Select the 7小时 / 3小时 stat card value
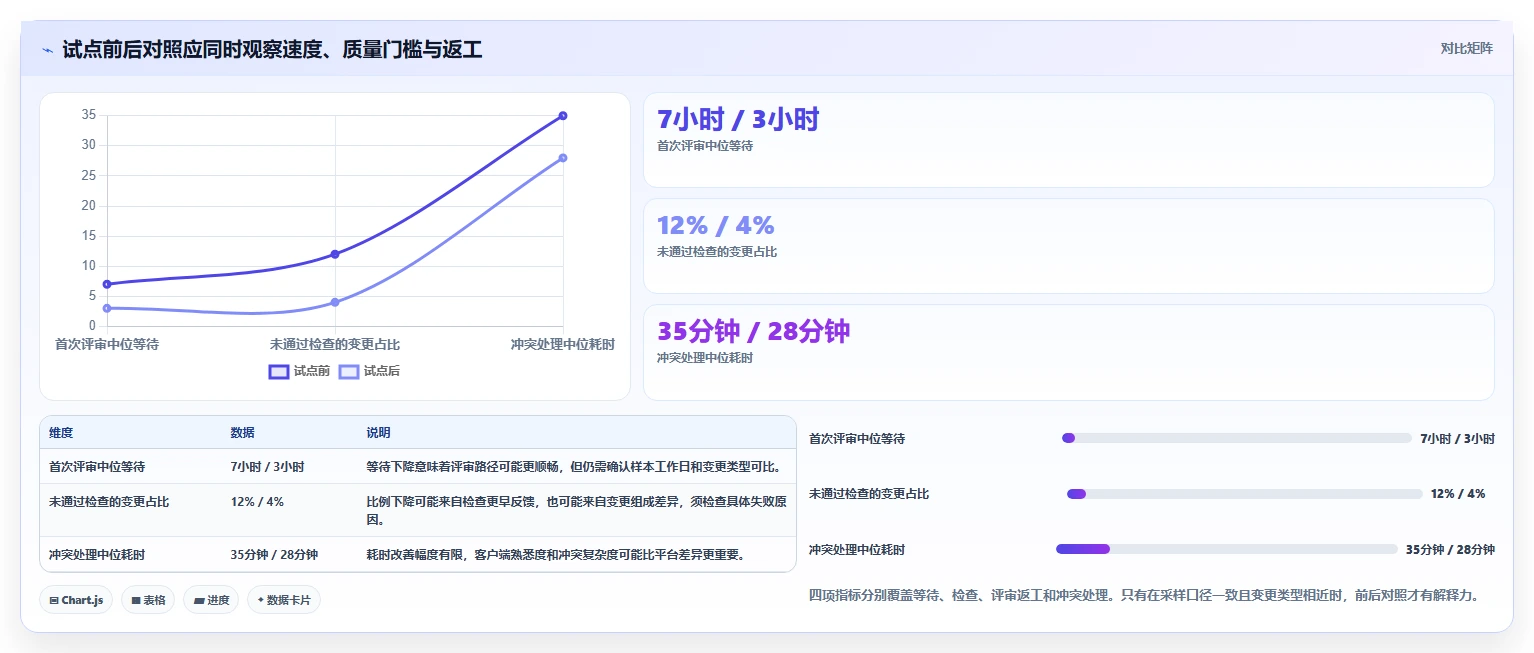Screen dimensions: 1534x653 [738, 119]
